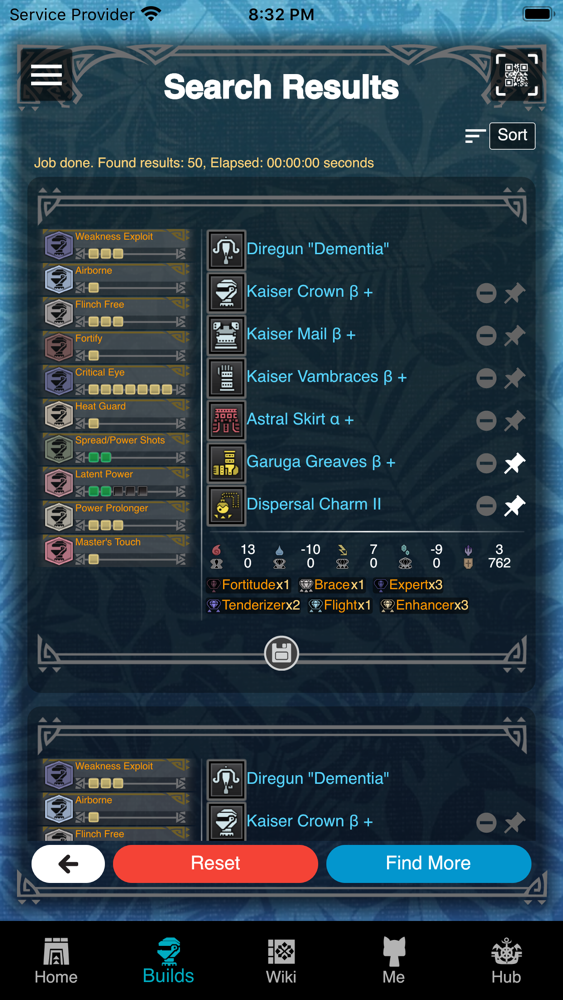This screenshot has width=563, height=1000.
Task: Tap the QR code scanner icon
Action: coord(516,75)
